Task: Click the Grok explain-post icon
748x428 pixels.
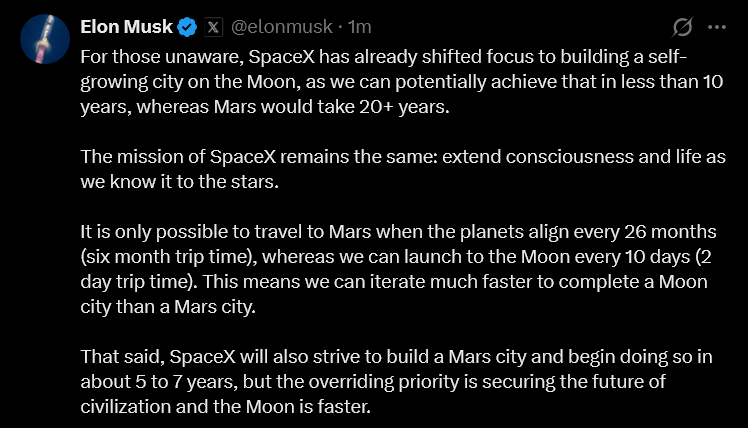Action: 683,27
